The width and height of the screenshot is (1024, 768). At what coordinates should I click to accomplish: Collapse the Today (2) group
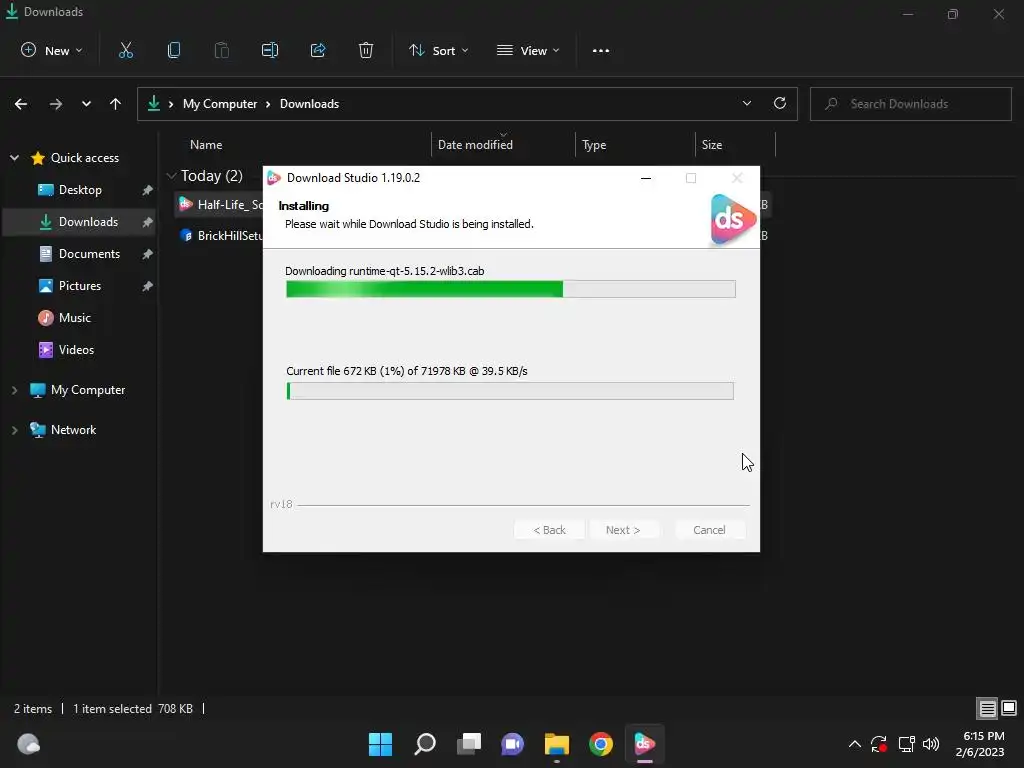[x=171, y=176]
